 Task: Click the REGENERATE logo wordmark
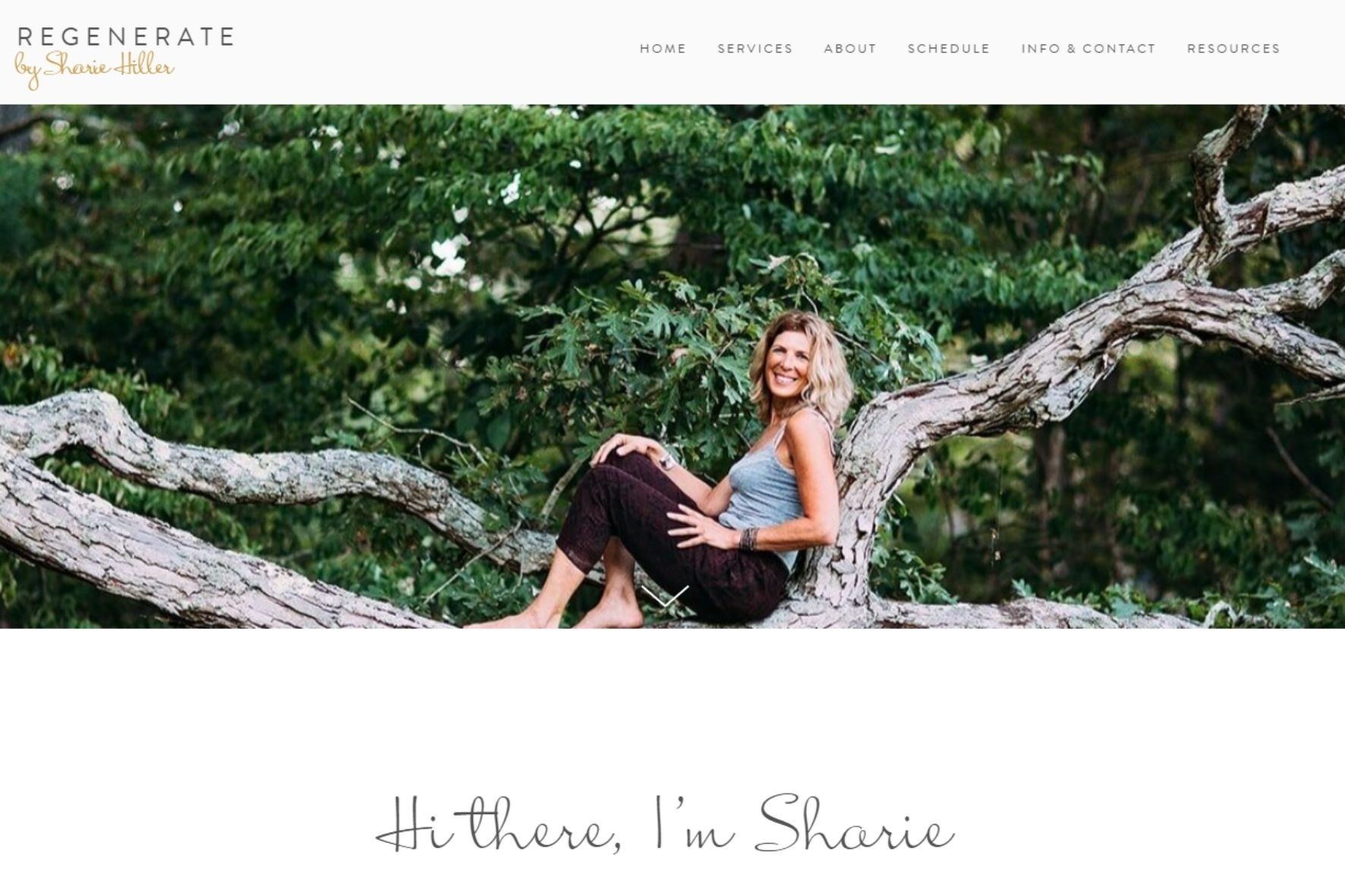(125, 37)
